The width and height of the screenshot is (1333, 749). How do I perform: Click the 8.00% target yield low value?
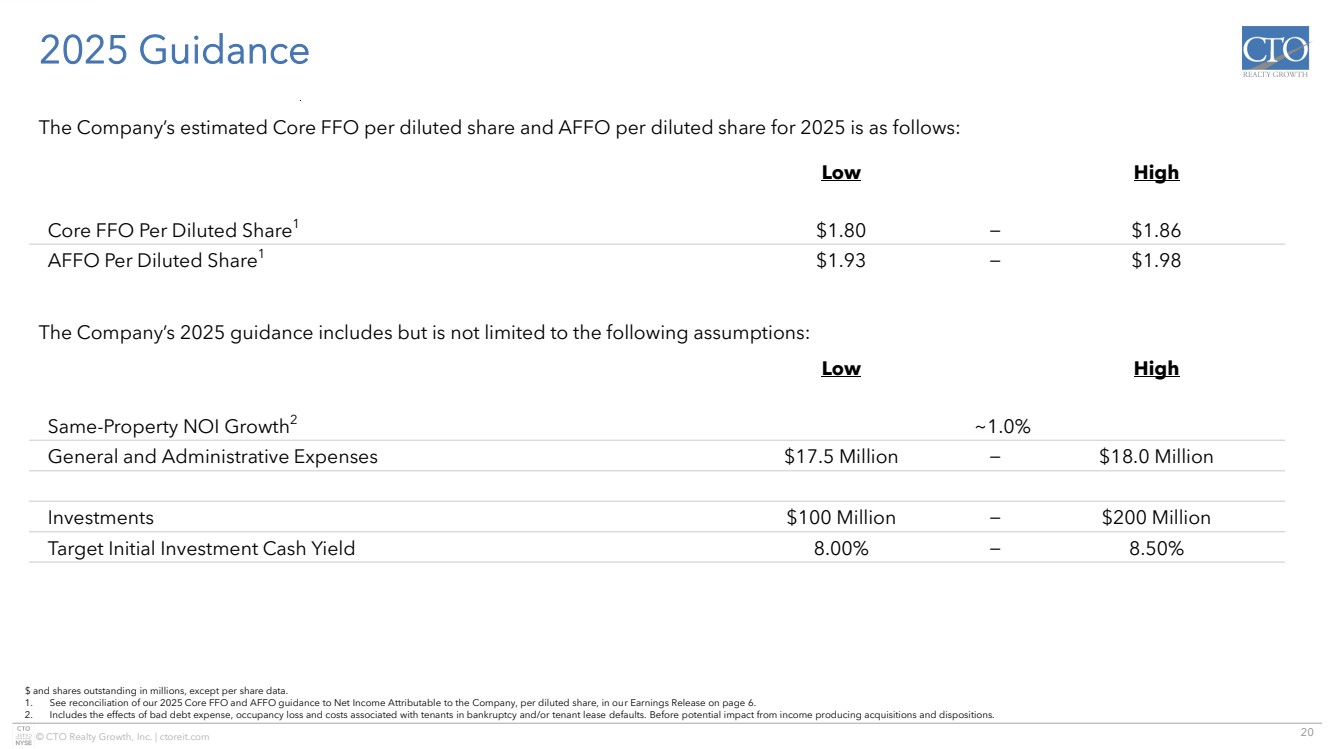(840, 548)
